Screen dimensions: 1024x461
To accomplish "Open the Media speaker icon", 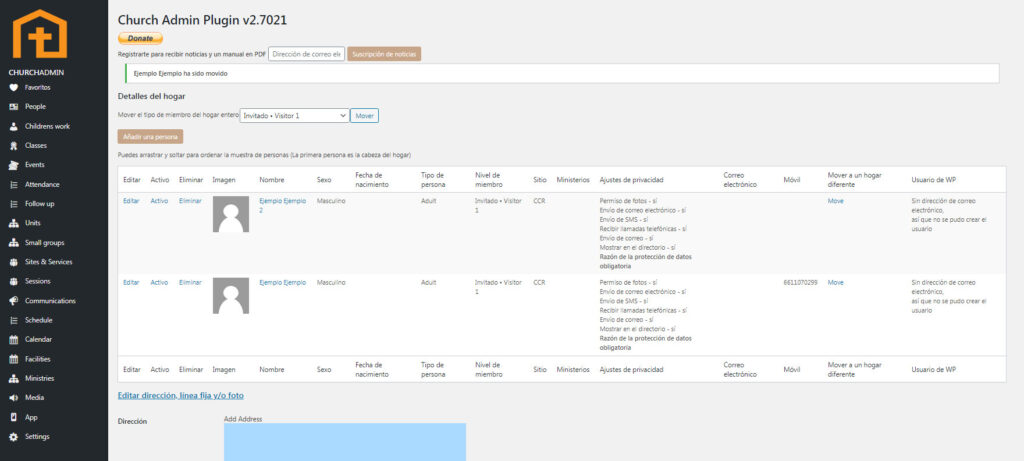I will coord(13,398).
